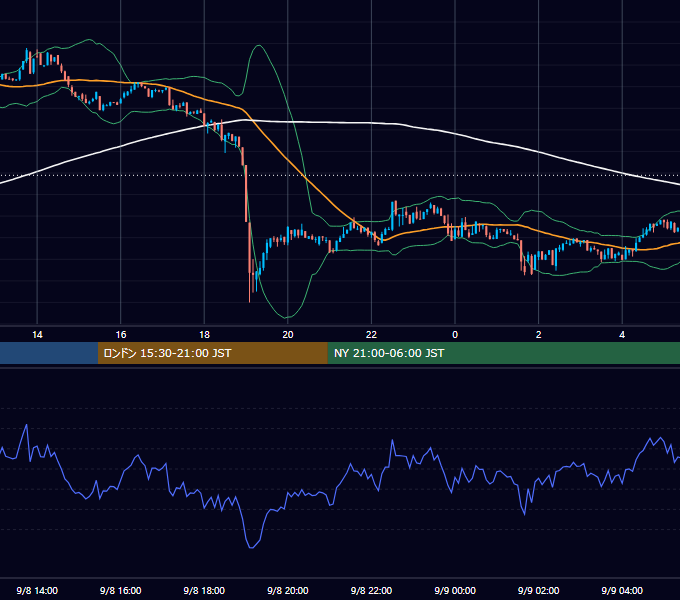Click the upper Bollinger band spike near 19:20
Image resolution: width=680 pixels, height=600 pixels.
[259, 46]
